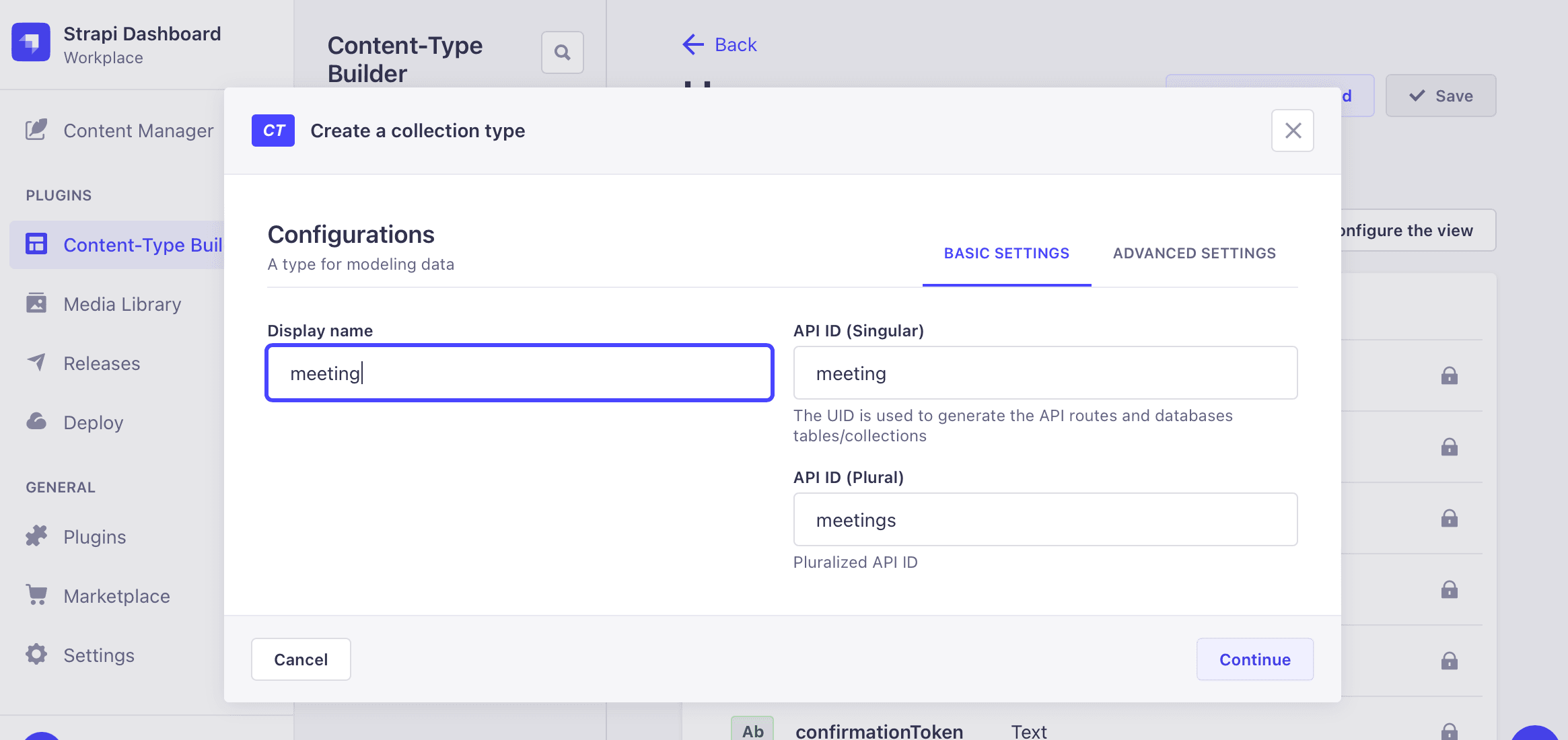This screenshot has width=1568, height=740.
Task: Go to Releases in sidebar
Action: [x=83, y=363]
